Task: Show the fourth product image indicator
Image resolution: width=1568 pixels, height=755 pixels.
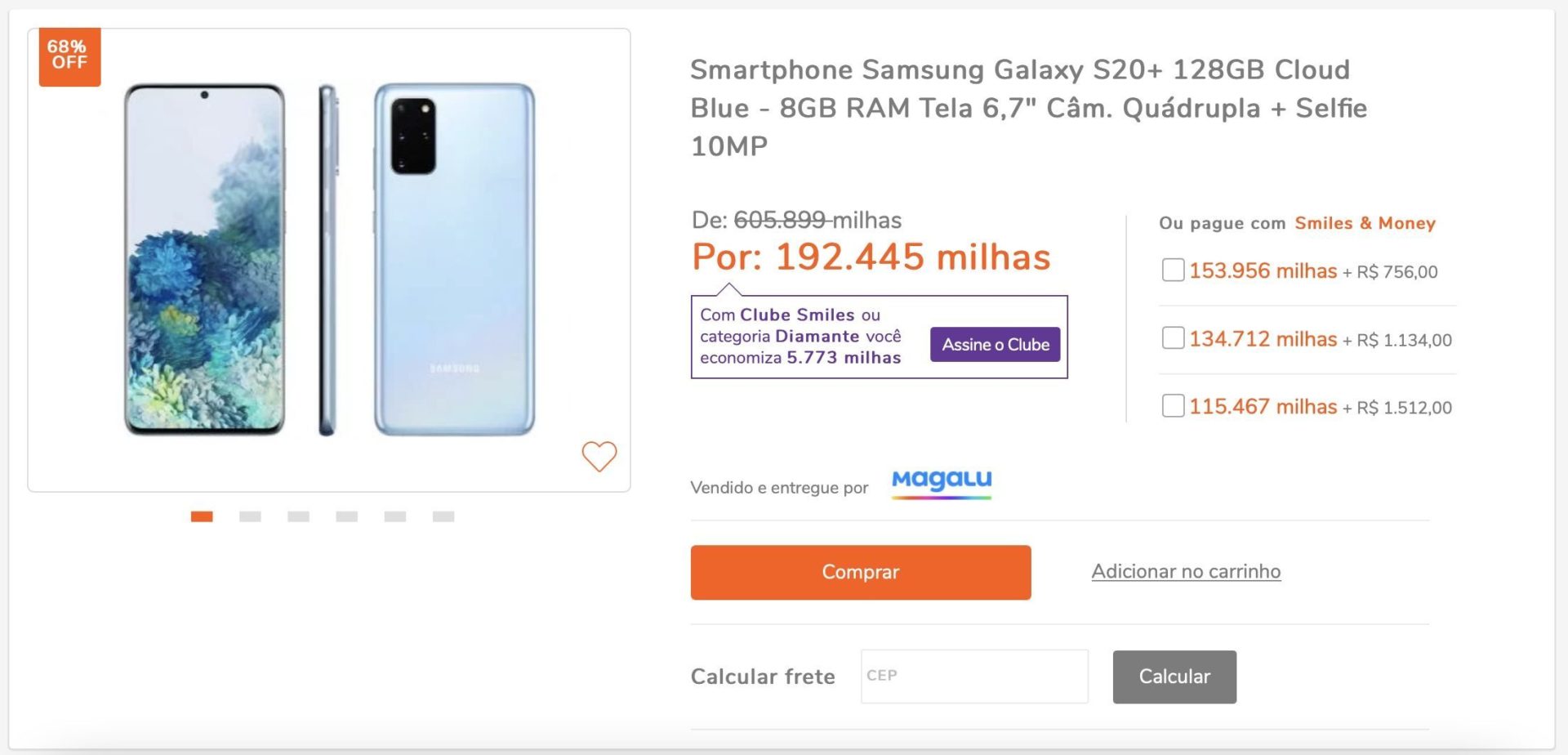Action: pyautogui.click(x=346, y=516)
